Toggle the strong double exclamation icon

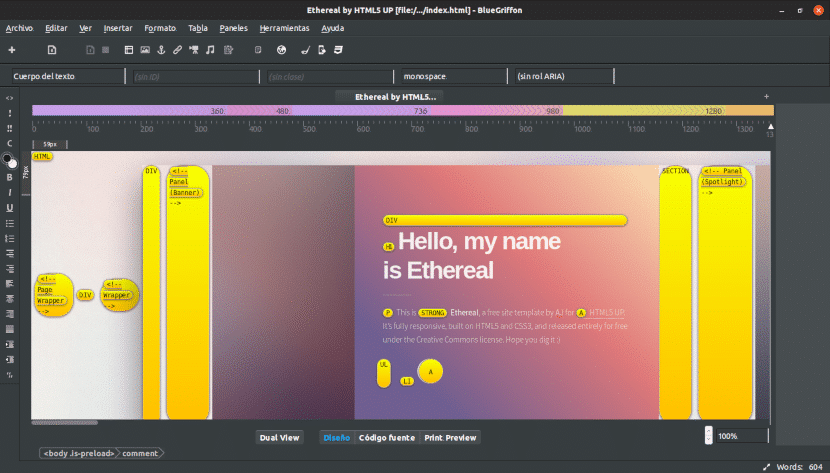pos(10,129)
